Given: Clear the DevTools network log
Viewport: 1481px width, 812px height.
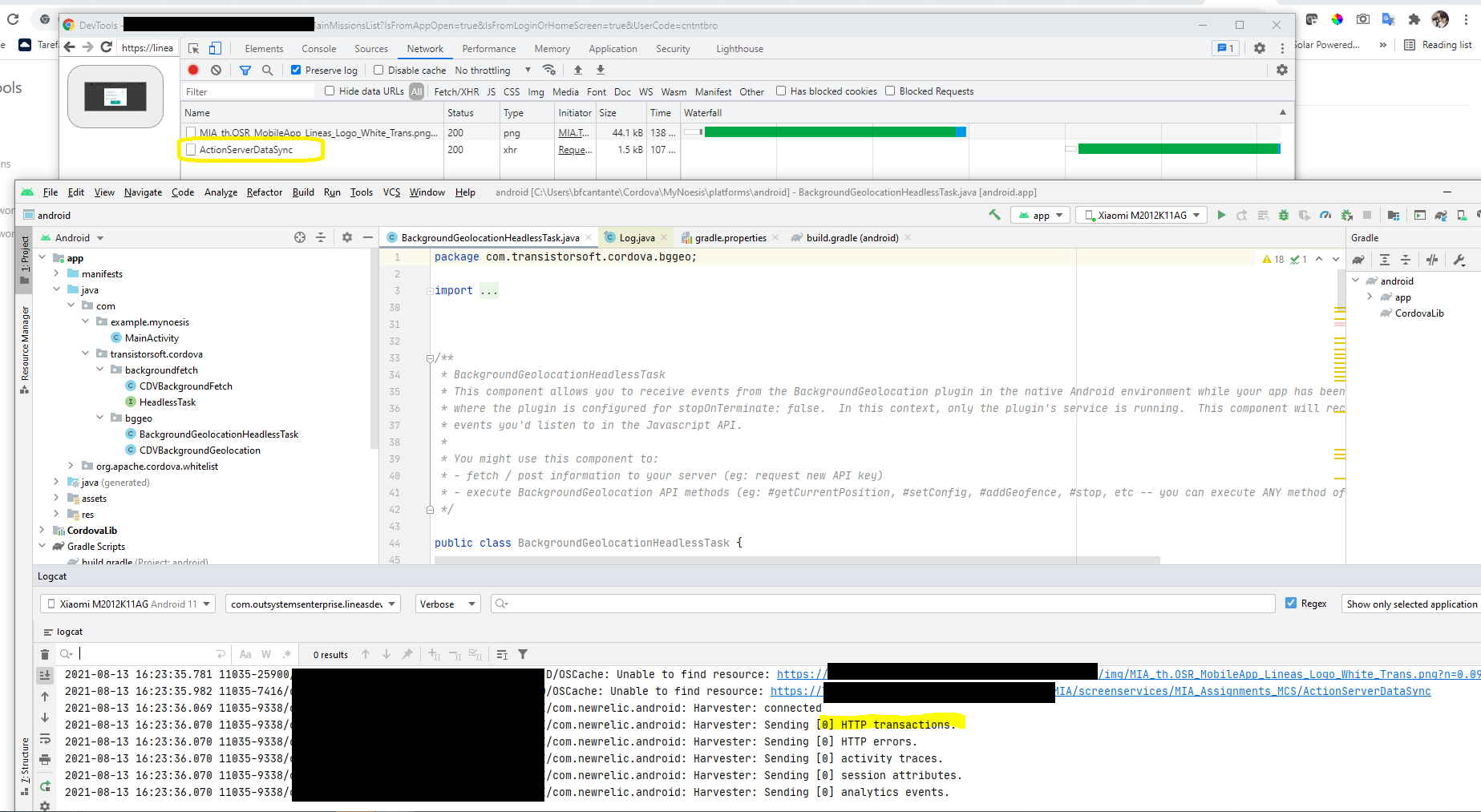Looking at the screenshot, I should click(216, 70).
